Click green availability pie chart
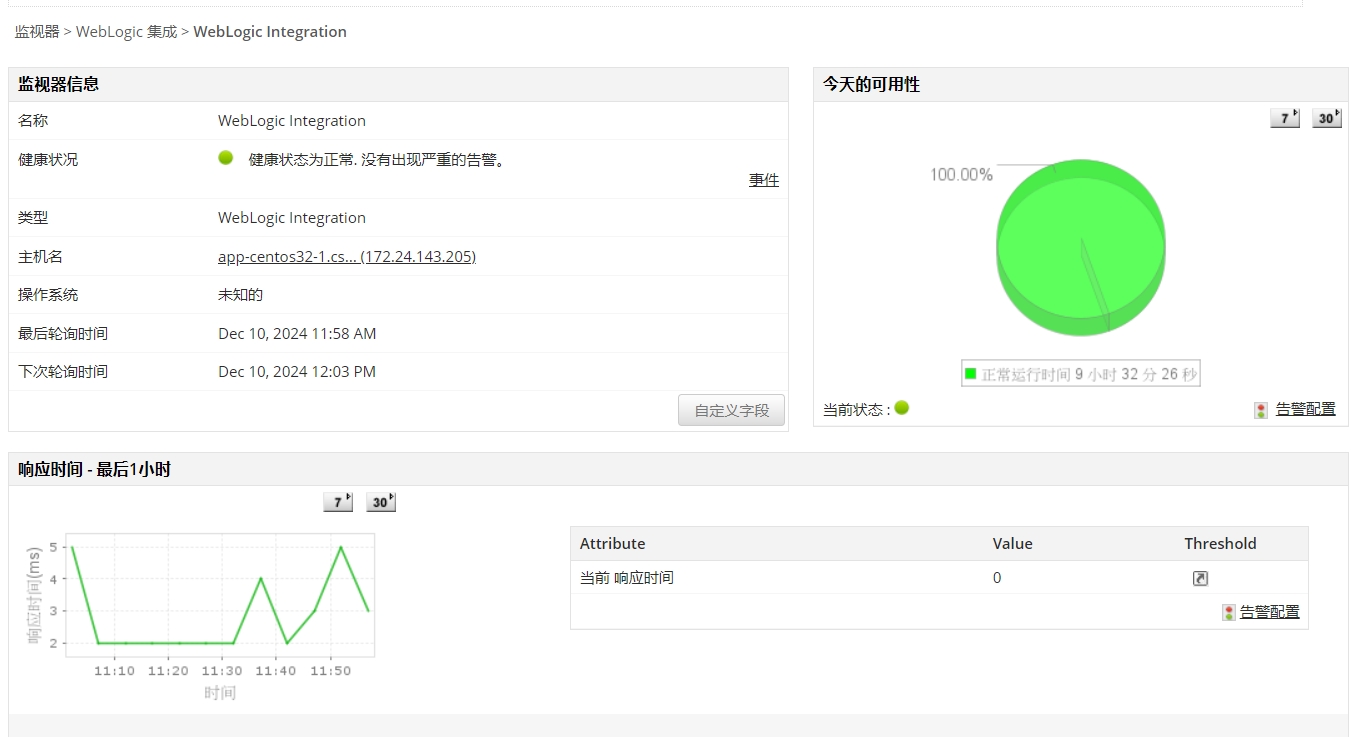Viewport: 1361px width, 737px height. tap(1081, 247)
